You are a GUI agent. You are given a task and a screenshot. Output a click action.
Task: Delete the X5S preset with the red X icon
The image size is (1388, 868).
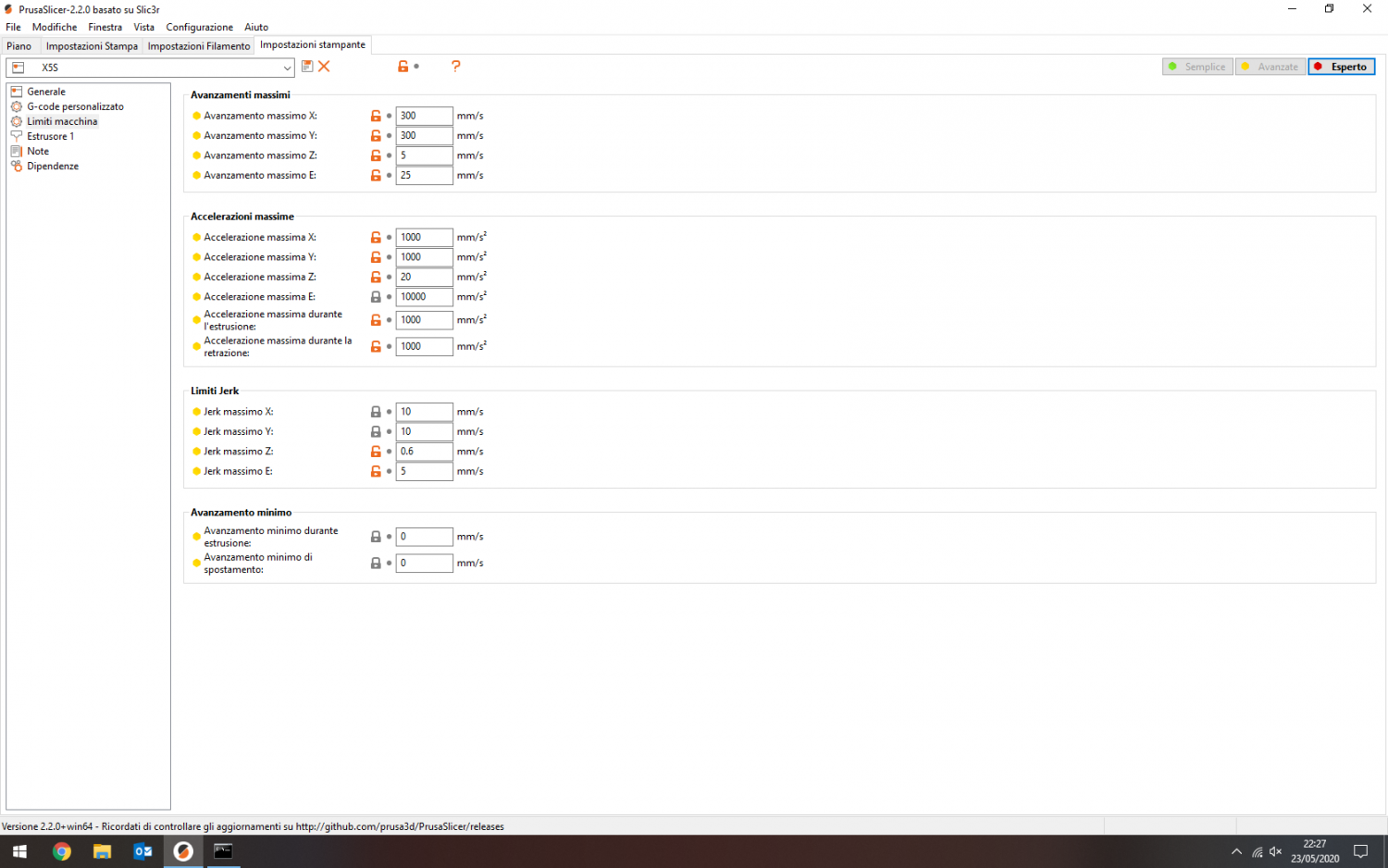(324, 67)
